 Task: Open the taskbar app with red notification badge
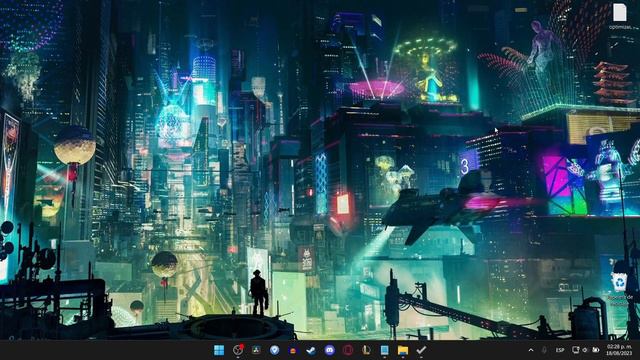point(238,350)
